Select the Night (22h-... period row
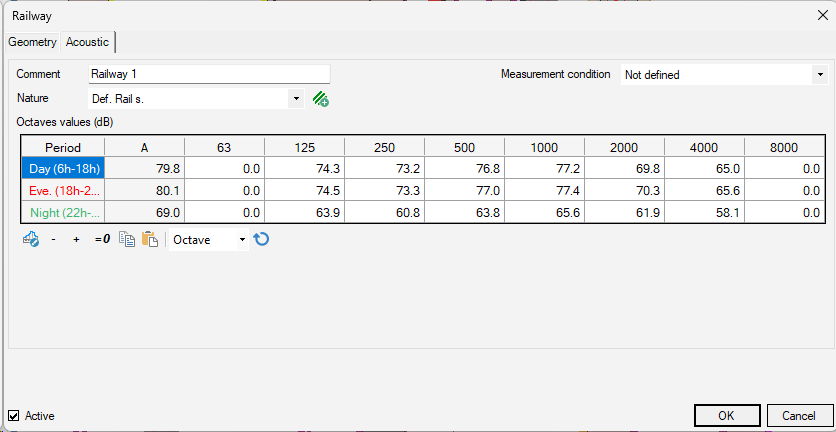This screenshot has height=432, width=836. (63, 213)
